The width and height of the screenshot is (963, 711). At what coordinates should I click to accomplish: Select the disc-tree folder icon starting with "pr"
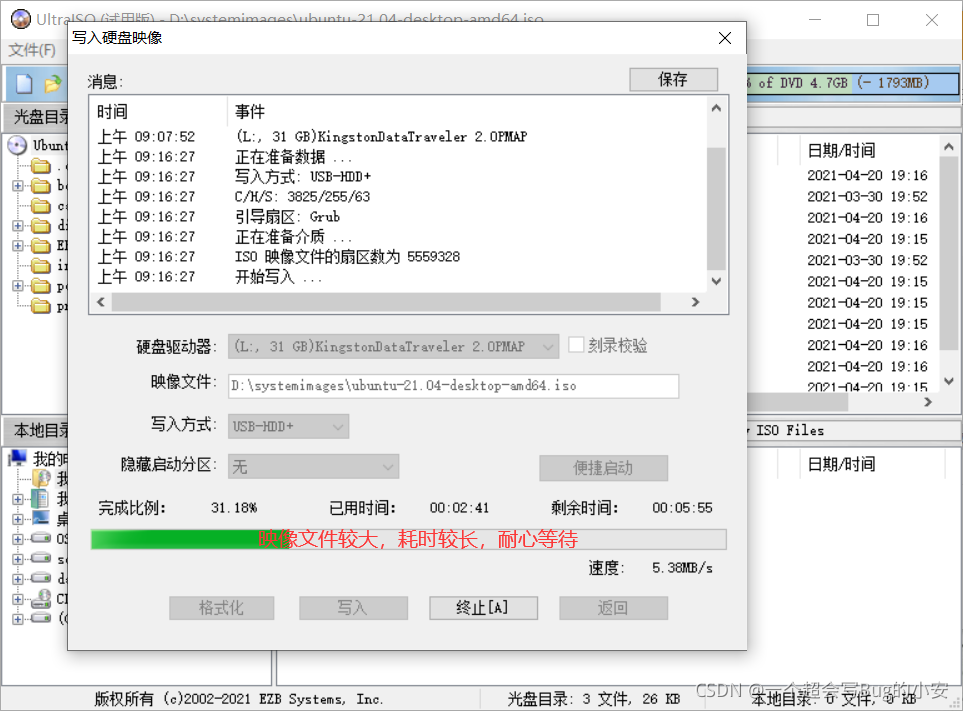point(41,306)
